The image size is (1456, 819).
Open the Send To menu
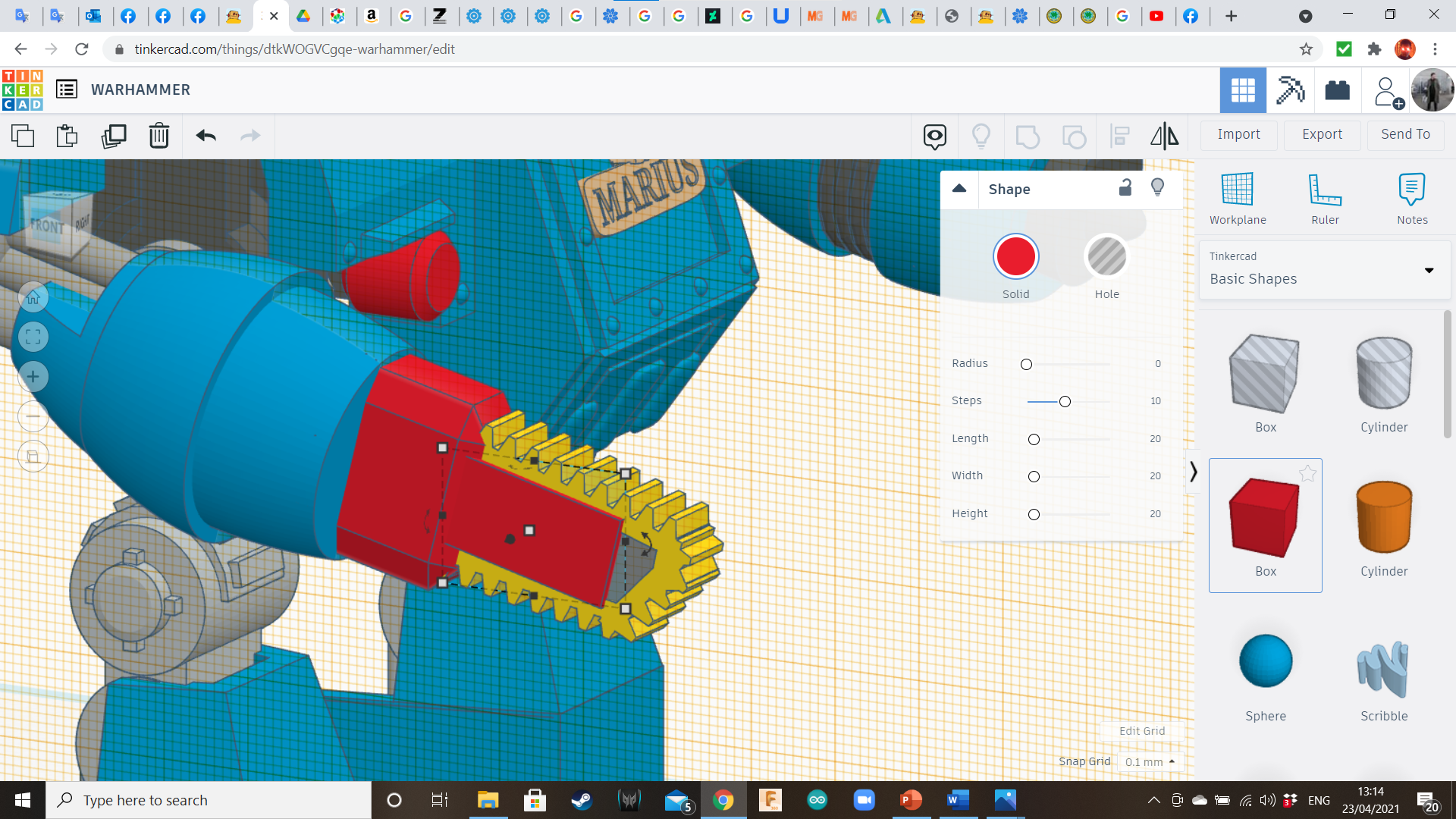click(1405, 134)
